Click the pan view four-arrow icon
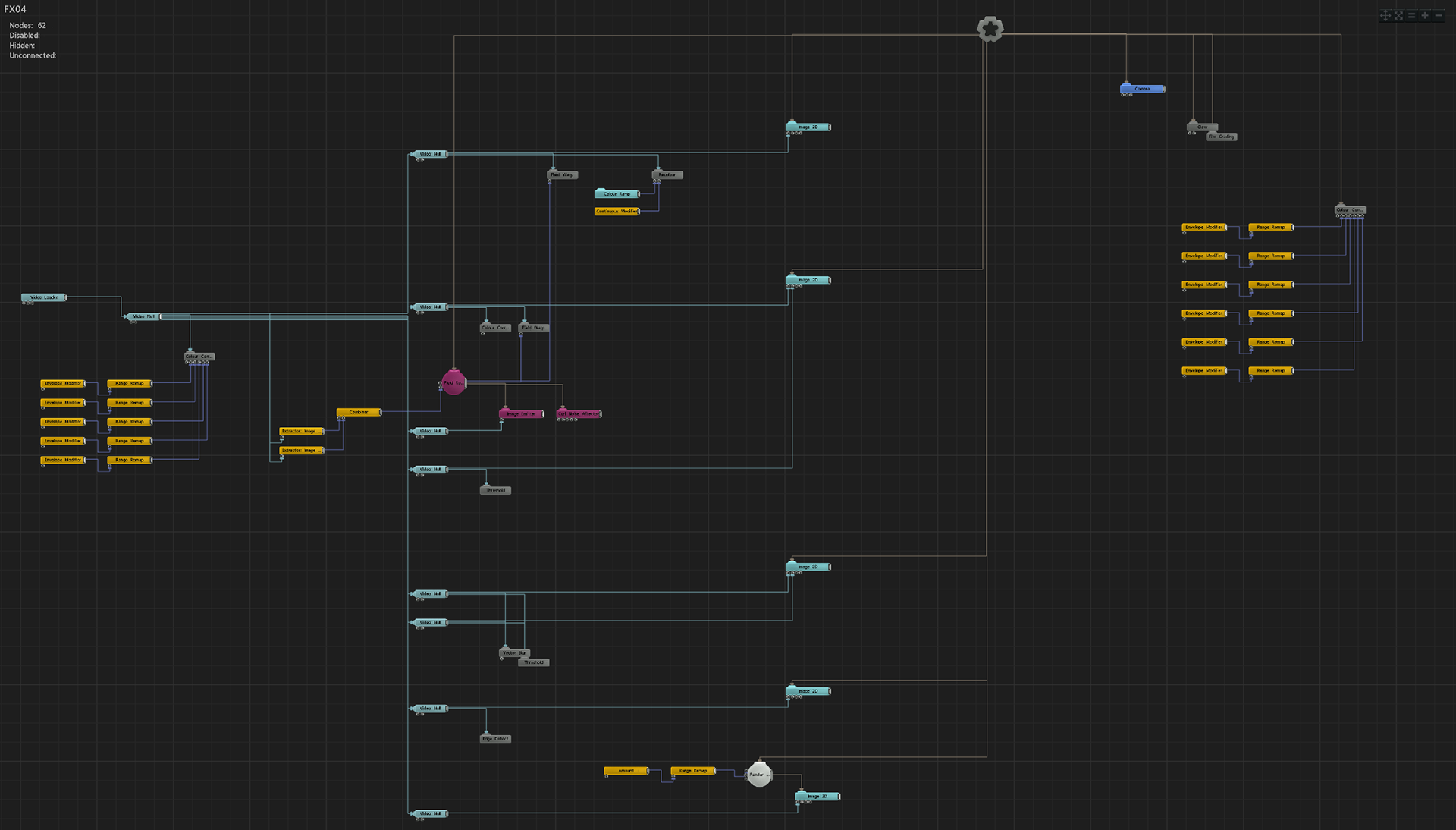 [1385, 15]
